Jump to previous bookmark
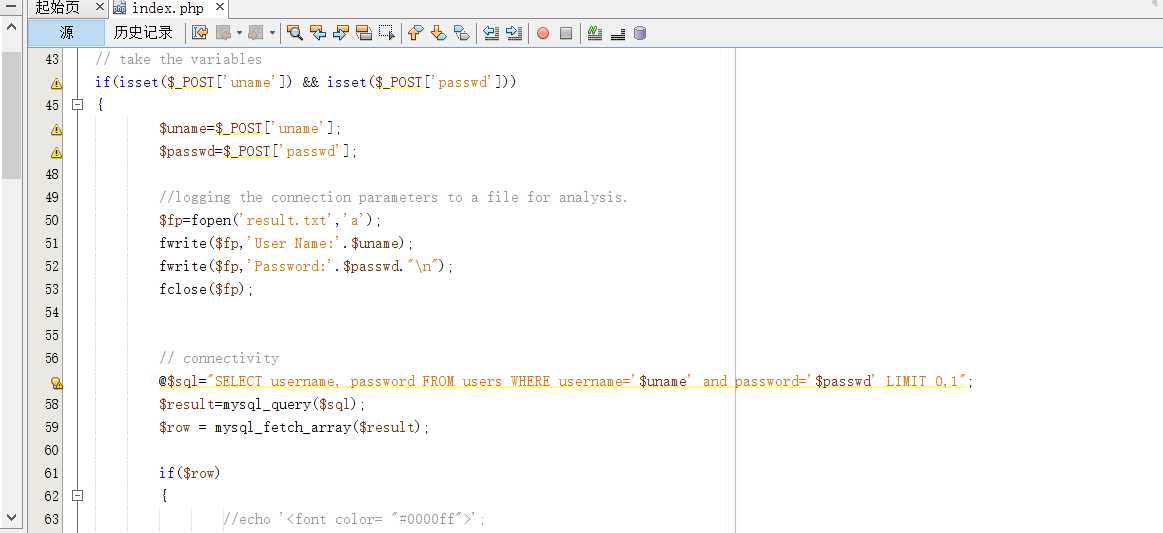The width and height of the screenshot is (1163, 533). point(415,33)
